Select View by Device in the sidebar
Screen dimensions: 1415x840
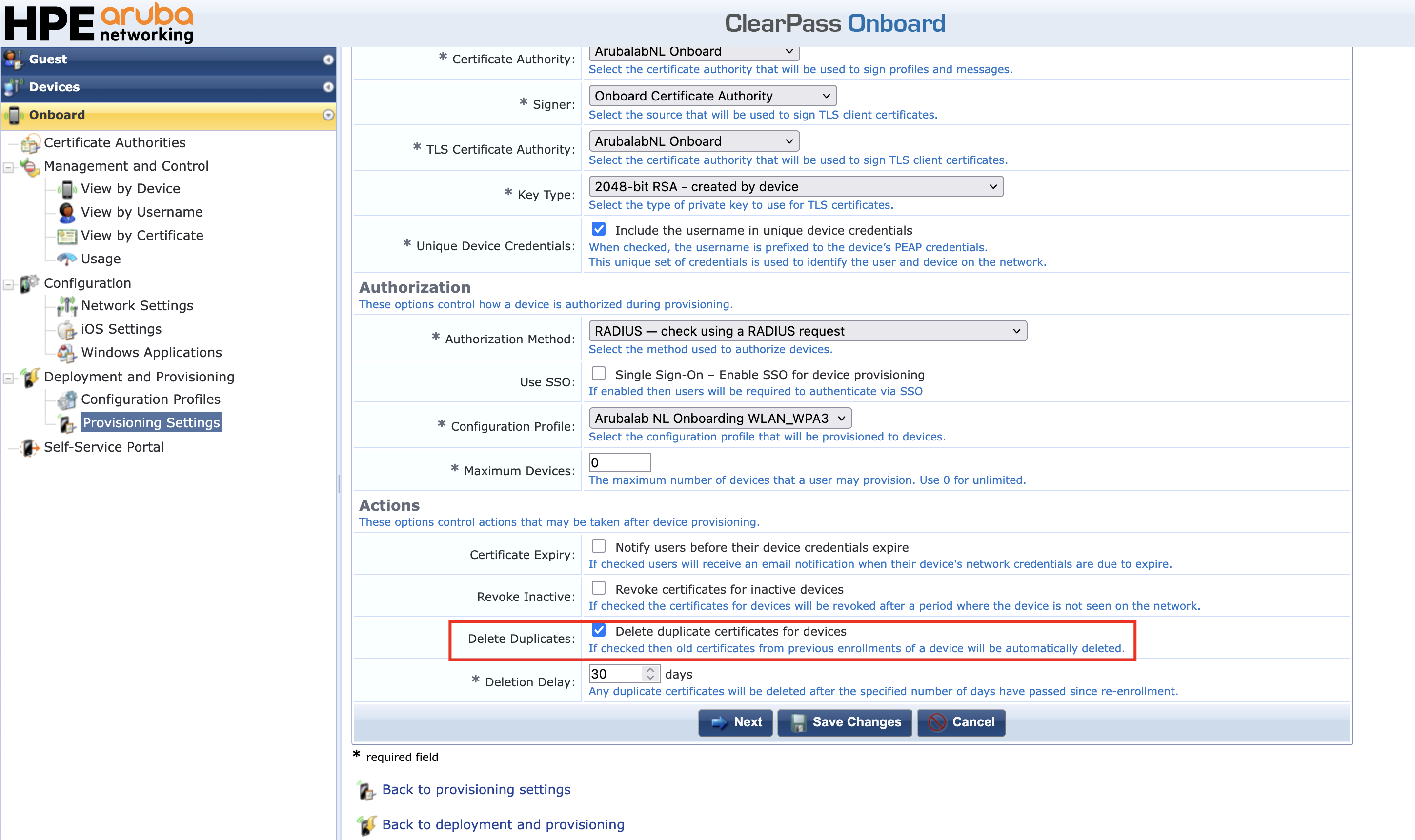131,188
